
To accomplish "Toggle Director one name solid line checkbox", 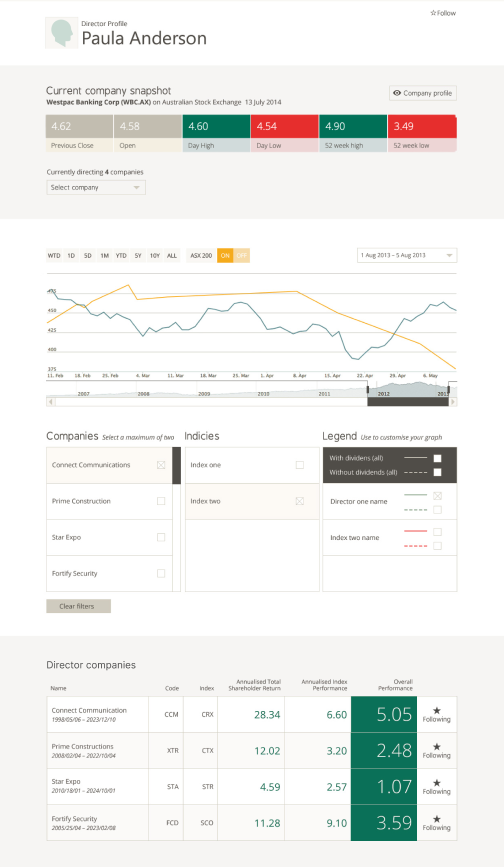I will [438, 495].
